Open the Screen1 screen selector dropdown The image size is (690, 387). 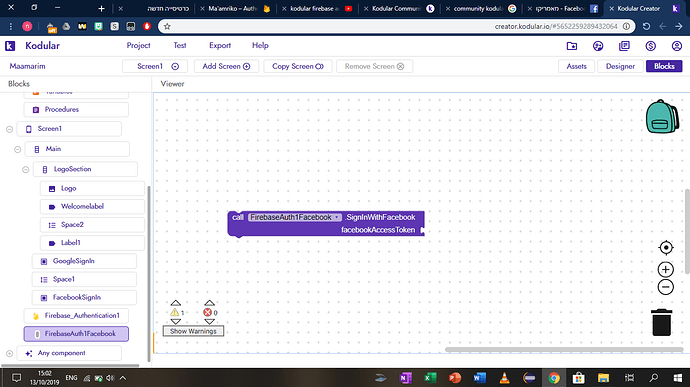tap(155, 66)
